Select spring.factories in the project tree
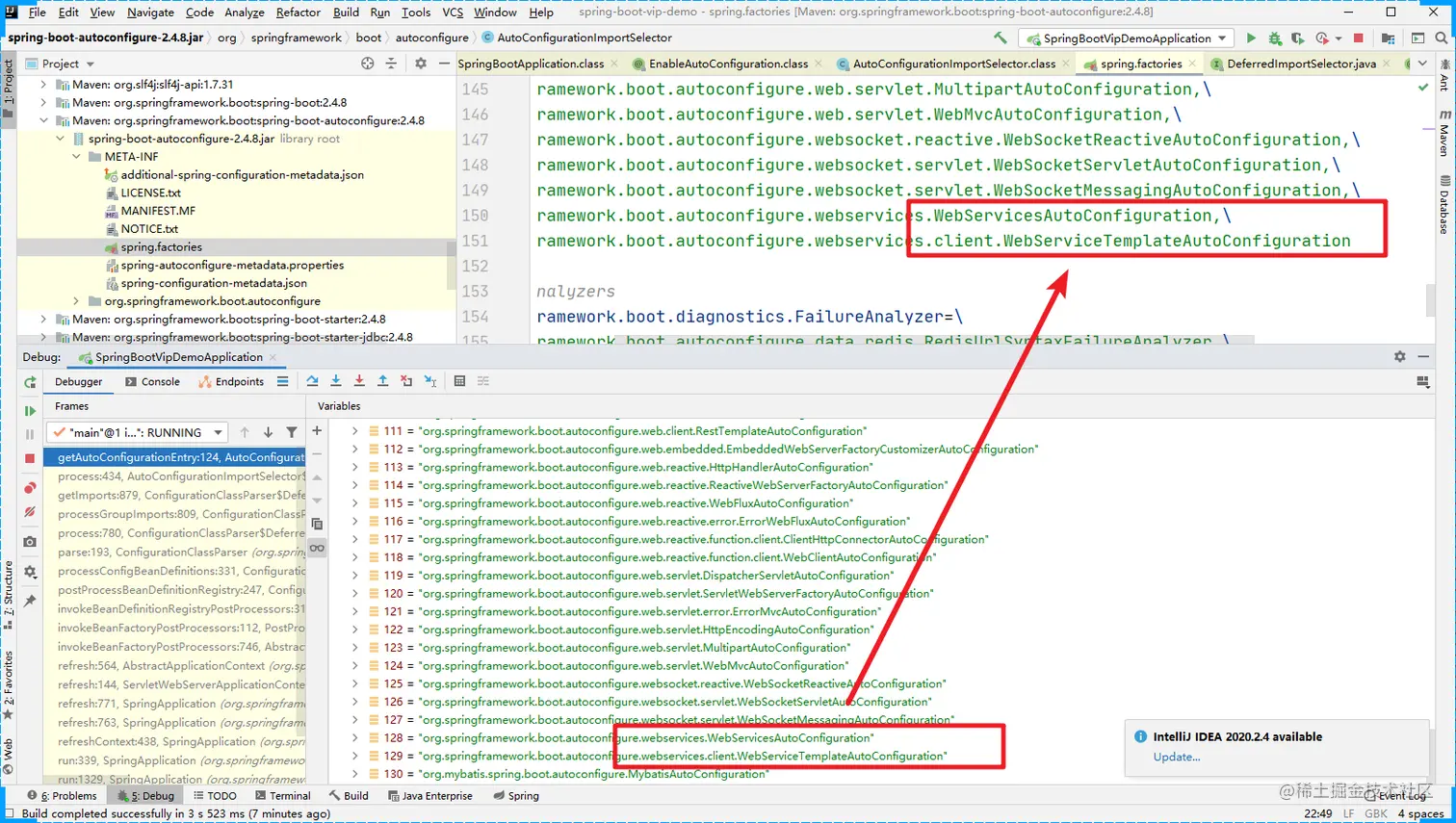1456x823 pixels. 161,247
